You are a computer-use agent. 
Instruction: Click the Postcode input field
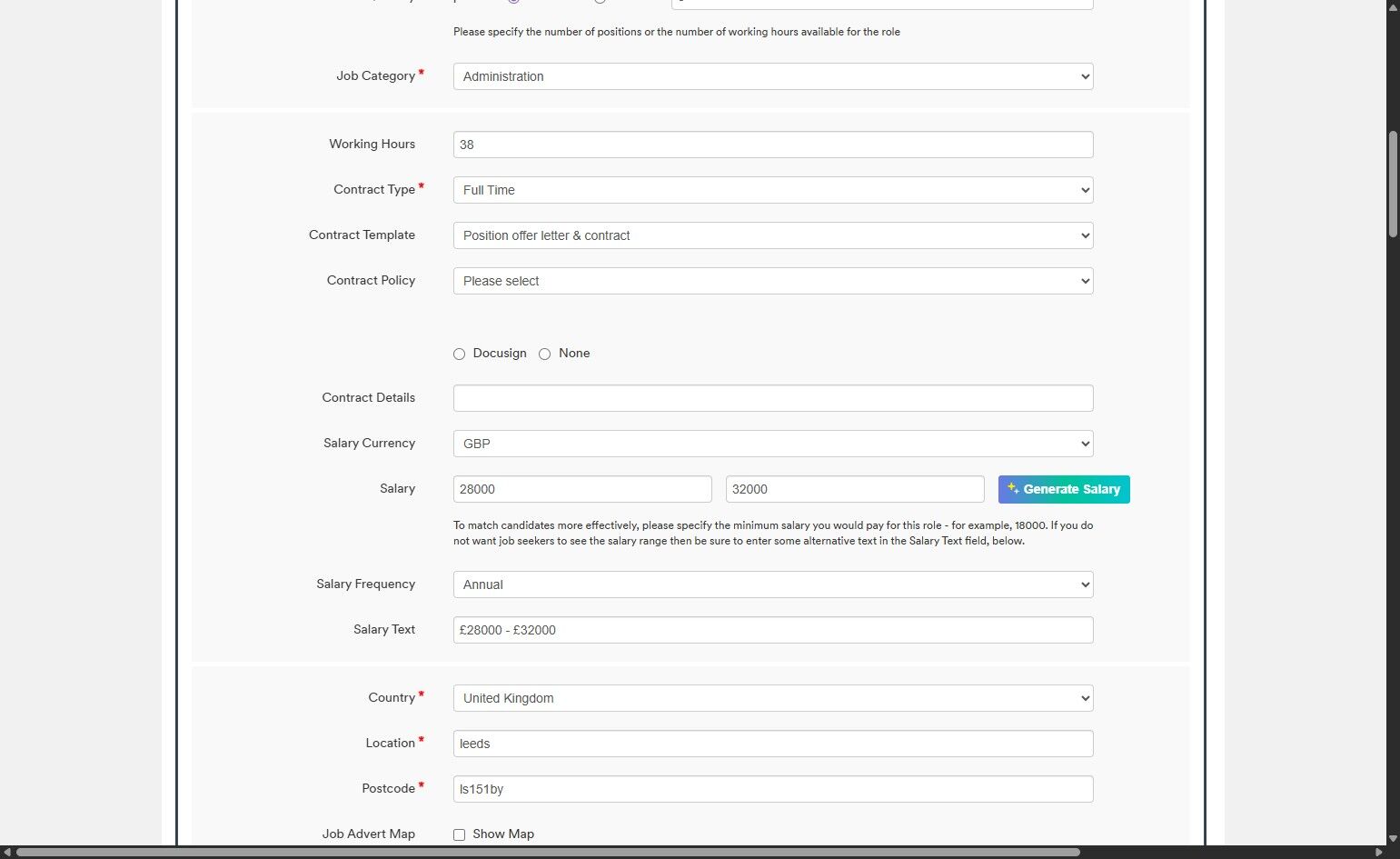tap(772, 789)
